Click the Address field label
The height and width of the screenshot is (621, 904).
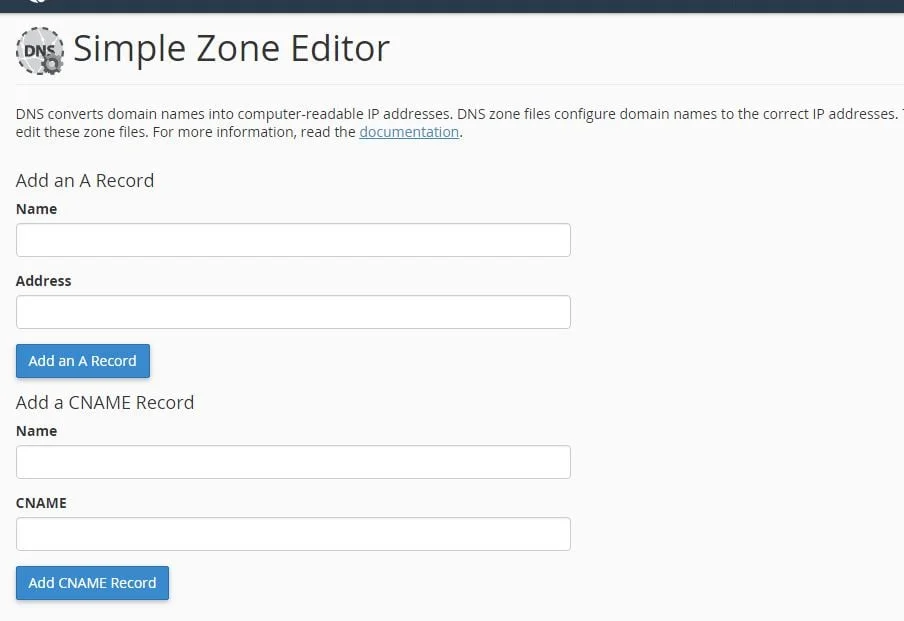click(x=44, y=281)
